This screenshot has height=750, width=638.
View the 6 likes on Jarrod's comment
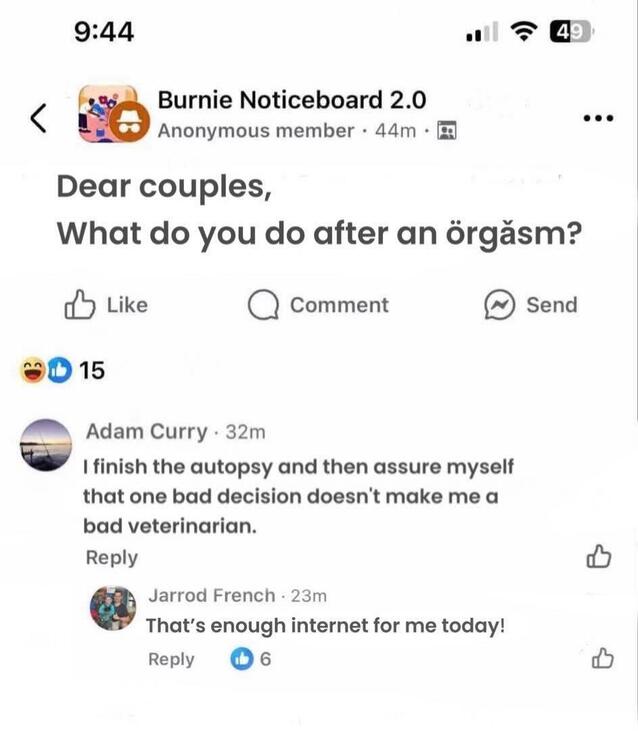(253, 659)
